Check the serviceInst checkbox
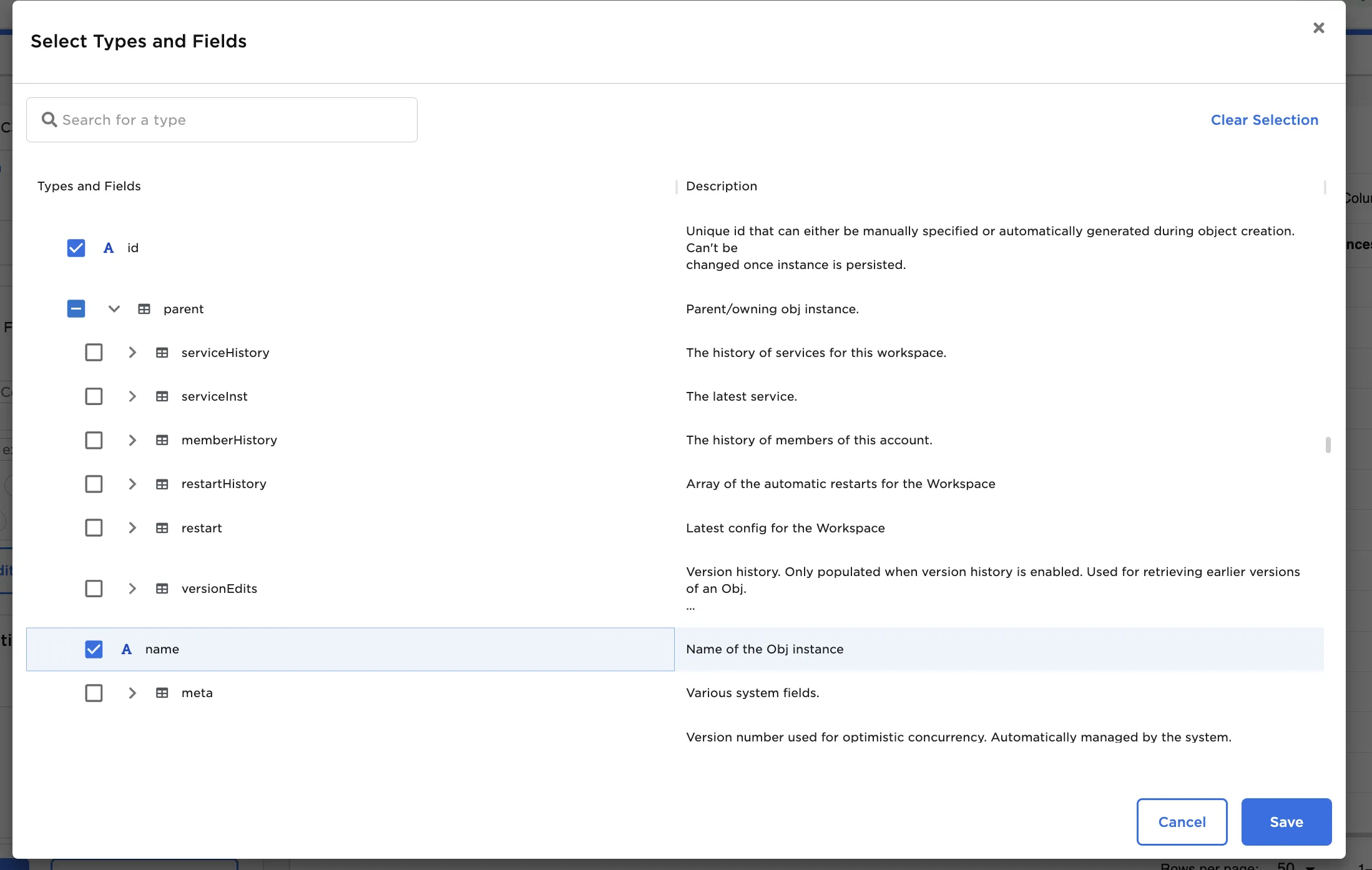The width and height of the screenshot is (1372, 870). (94, 396)
